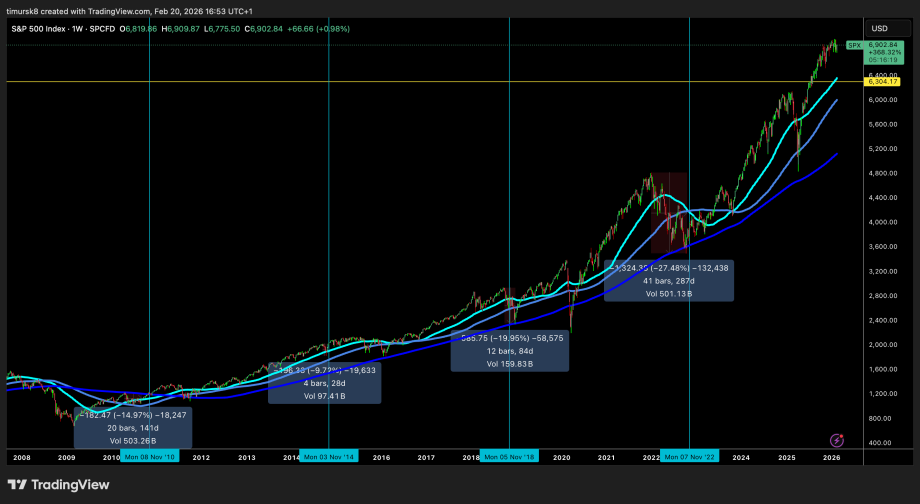Click the 4,000.00 level on price axis
The image size is (920, 504).
880,222
